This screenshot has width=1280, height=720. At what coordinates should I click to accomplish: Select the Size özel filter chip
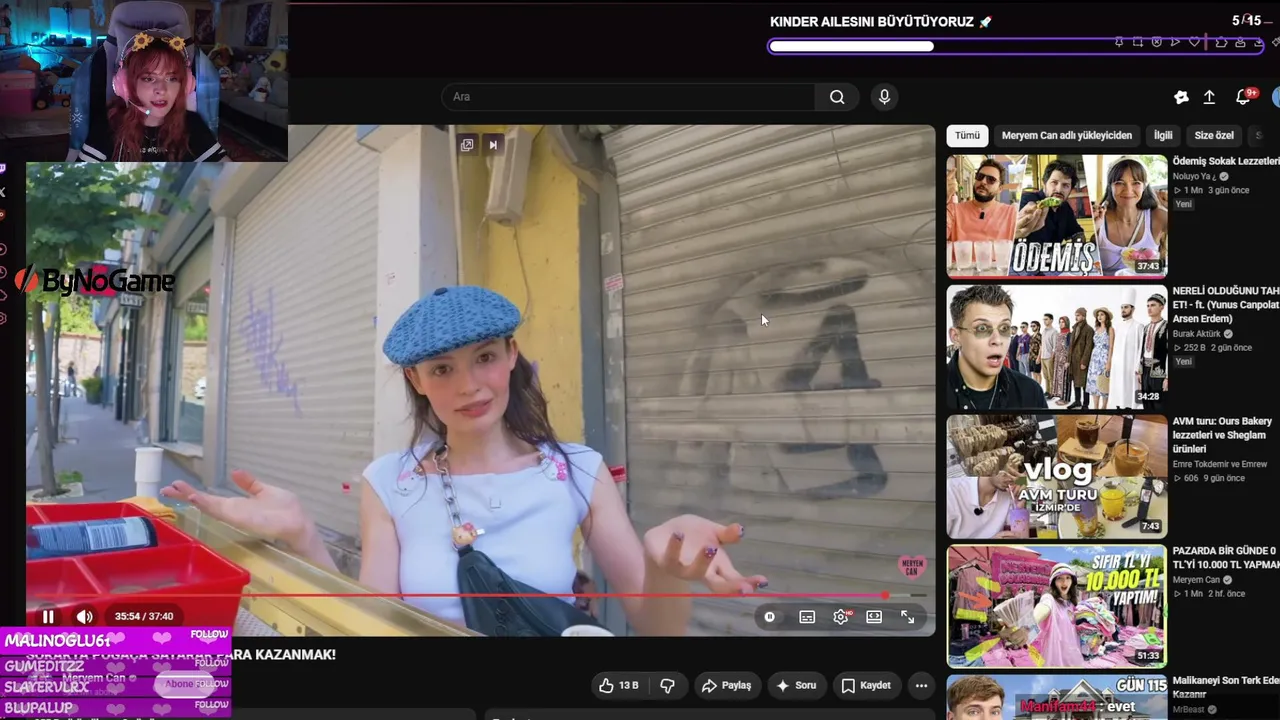coord(1214,135)
